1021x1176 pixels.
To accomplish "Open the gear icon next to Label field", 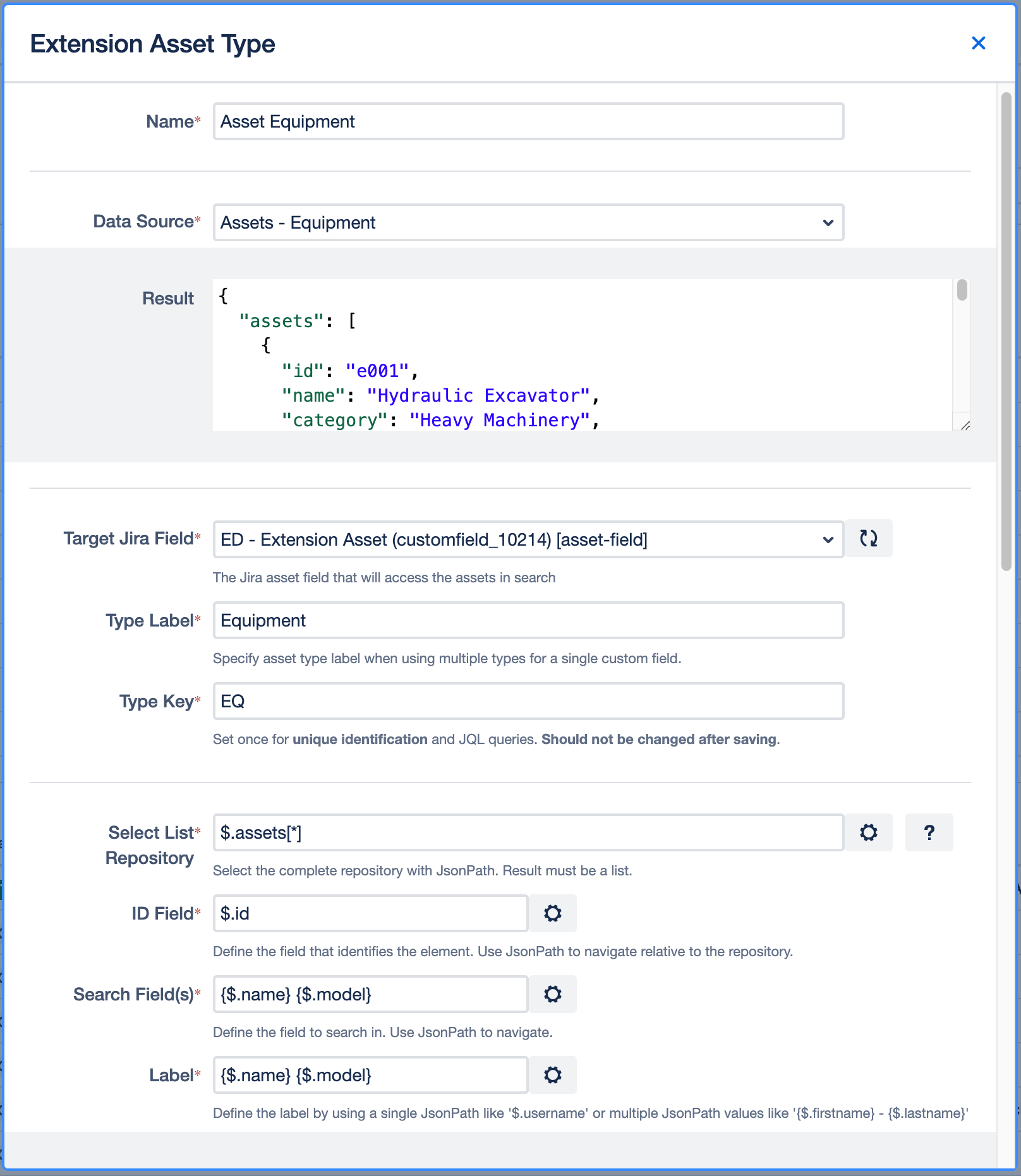I will [553, 1075].
